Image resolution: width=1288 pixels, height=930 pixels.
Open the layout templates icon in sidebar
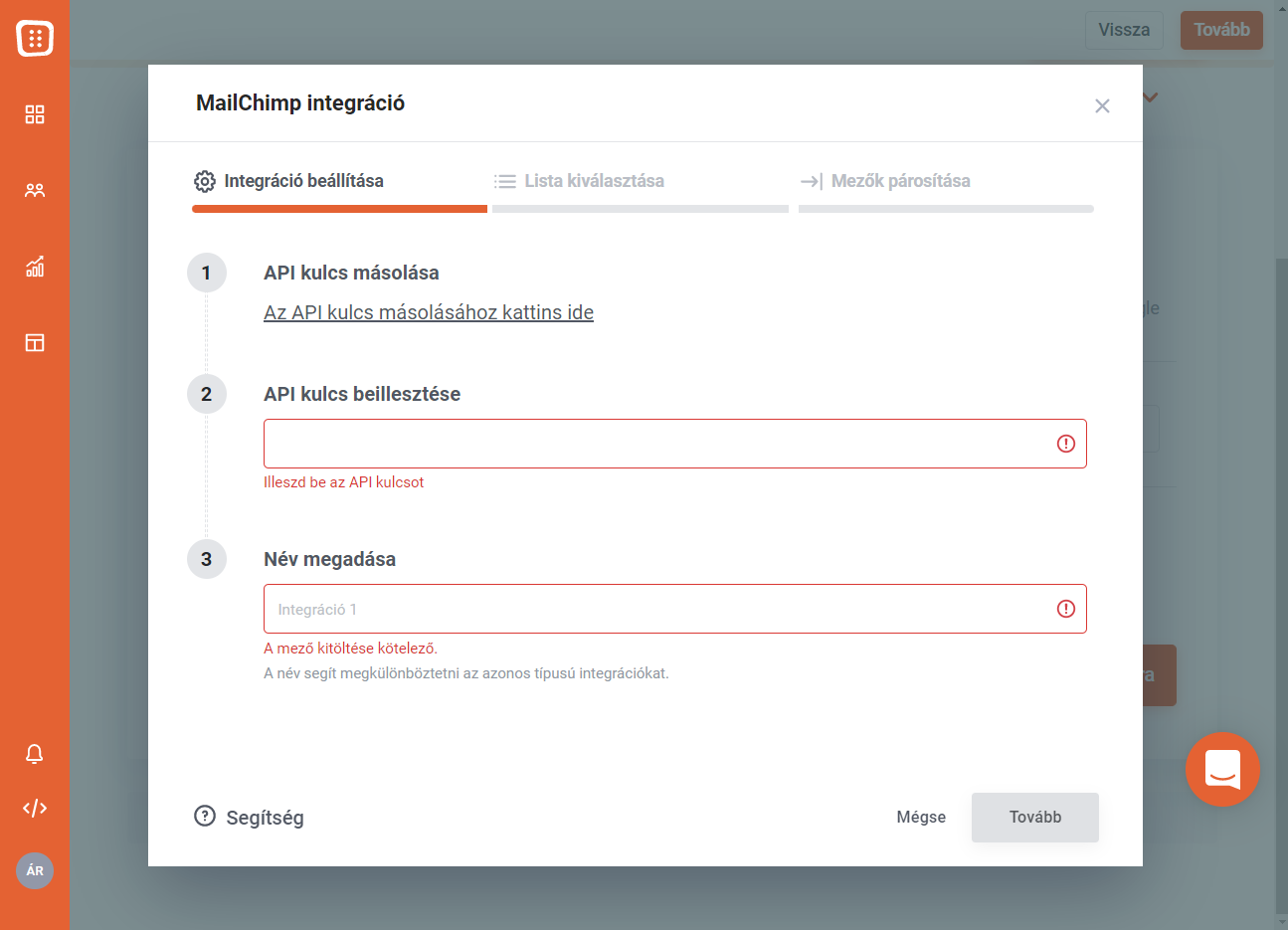point(35,343)
